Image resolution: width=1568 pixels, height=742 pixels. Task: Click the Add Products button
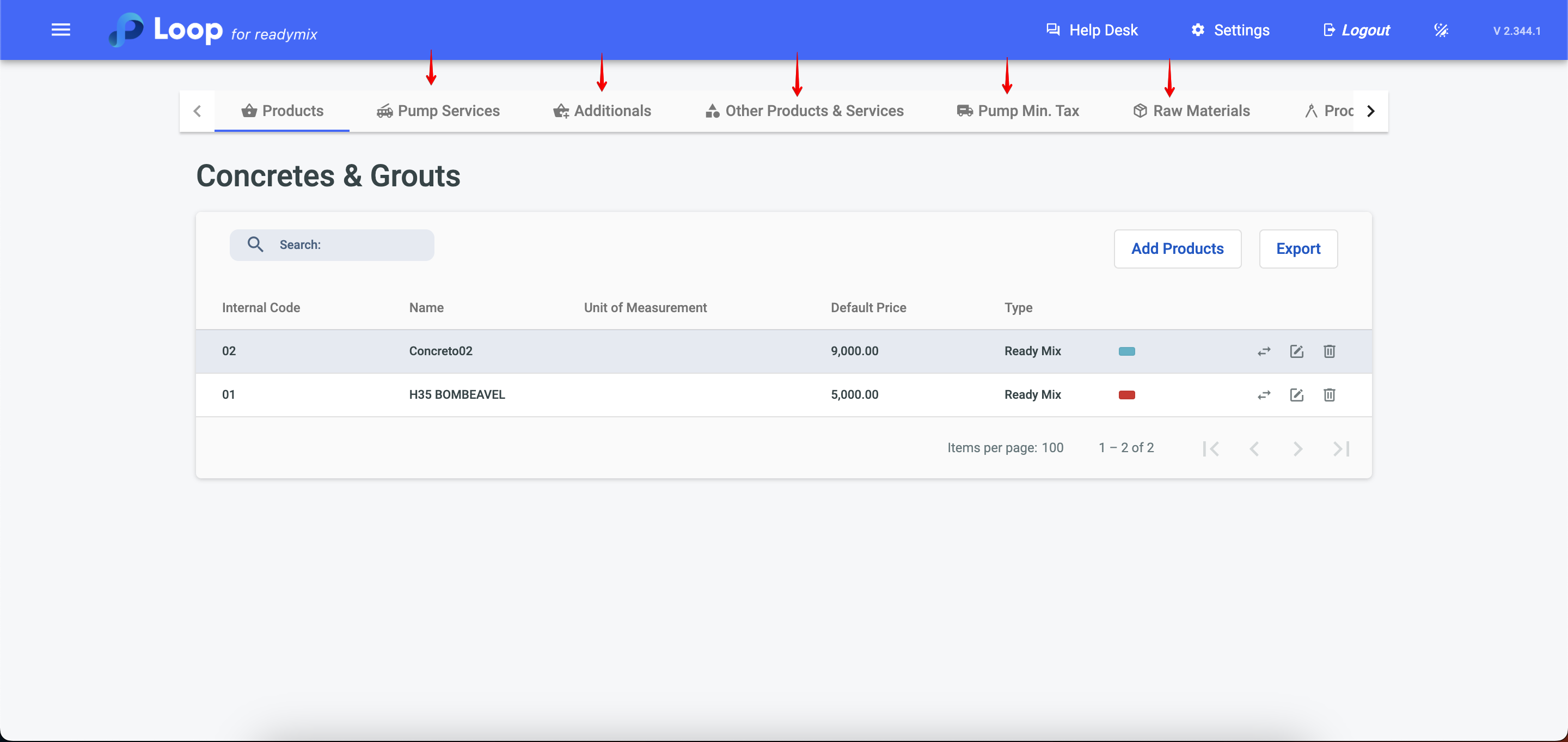point(1177,248)
